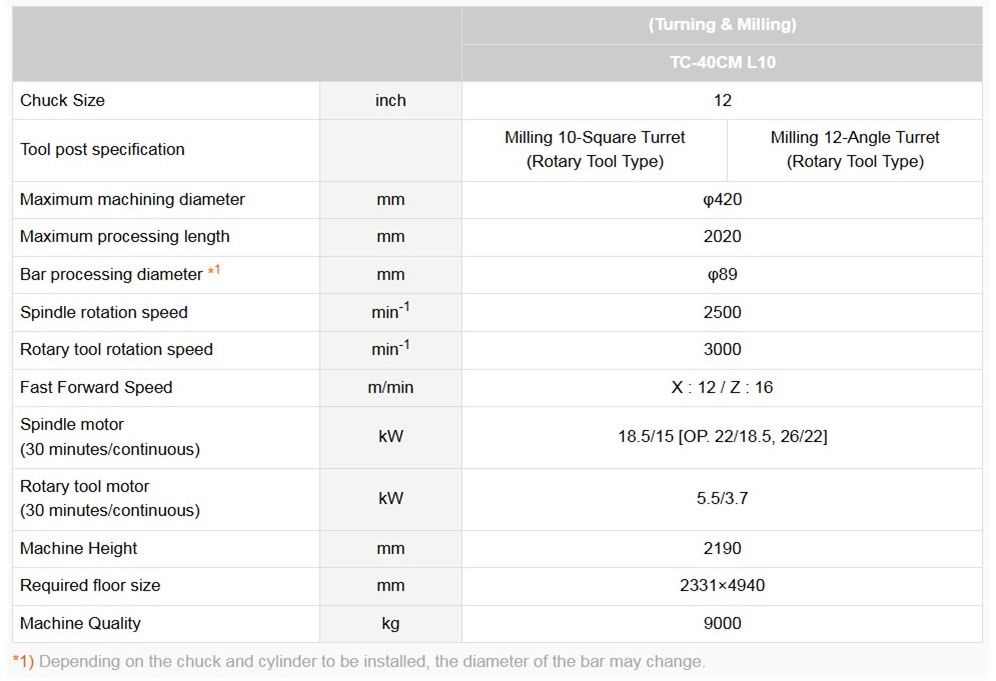The width and height of the screenshot is (996, 681).
Task: Click the Chuck Size row label
Action: tap(62, 100)
